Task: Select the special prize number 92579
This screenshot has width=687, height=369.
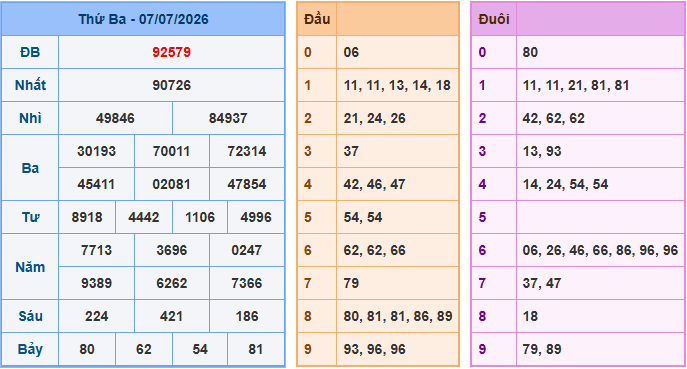Action: [x=171, y=52]
